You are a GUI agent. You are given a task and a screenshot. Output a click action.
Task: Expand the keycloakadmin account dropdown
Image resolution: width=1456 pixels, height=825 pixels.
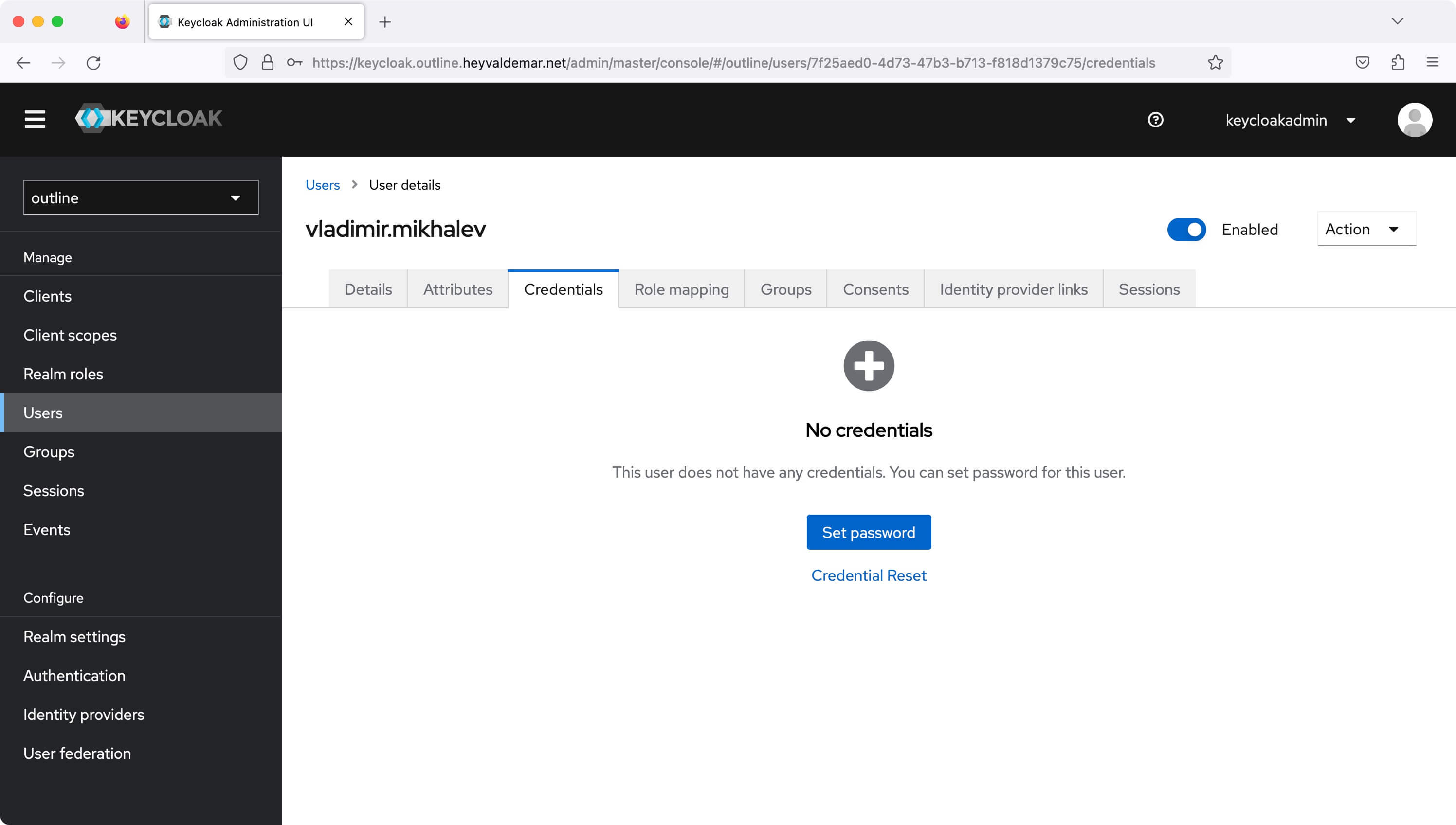pyautogui.click(x=1352, y=119)
